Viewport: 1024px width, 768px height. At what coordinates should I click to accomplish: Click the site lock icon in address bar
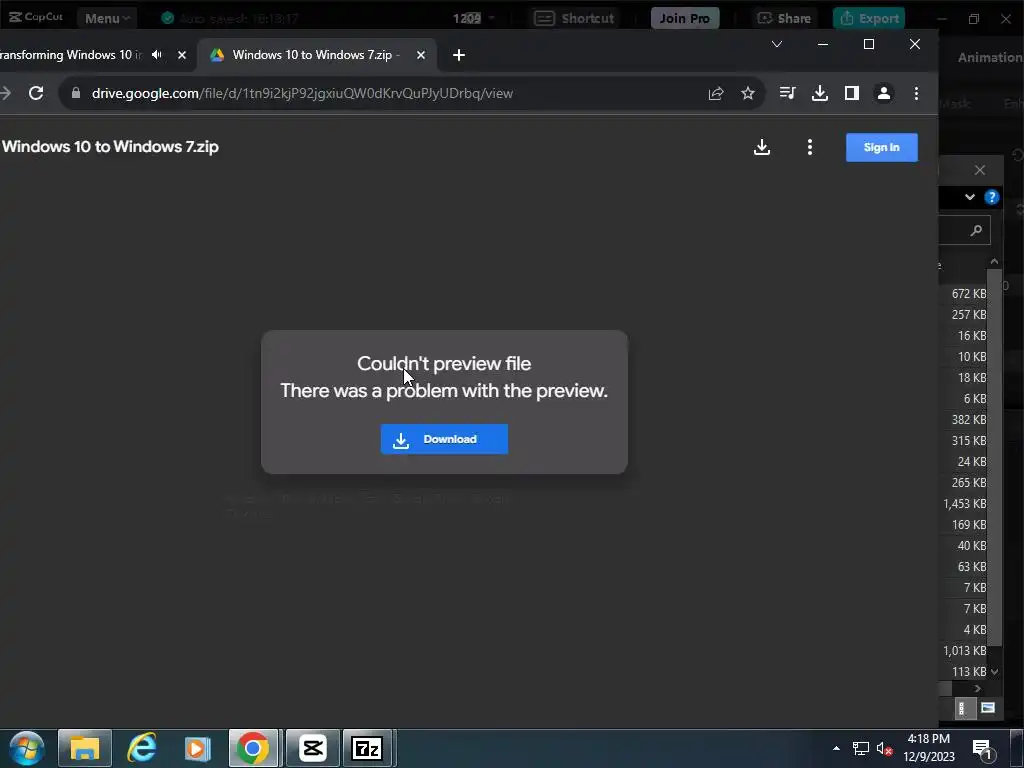(76, 93)
